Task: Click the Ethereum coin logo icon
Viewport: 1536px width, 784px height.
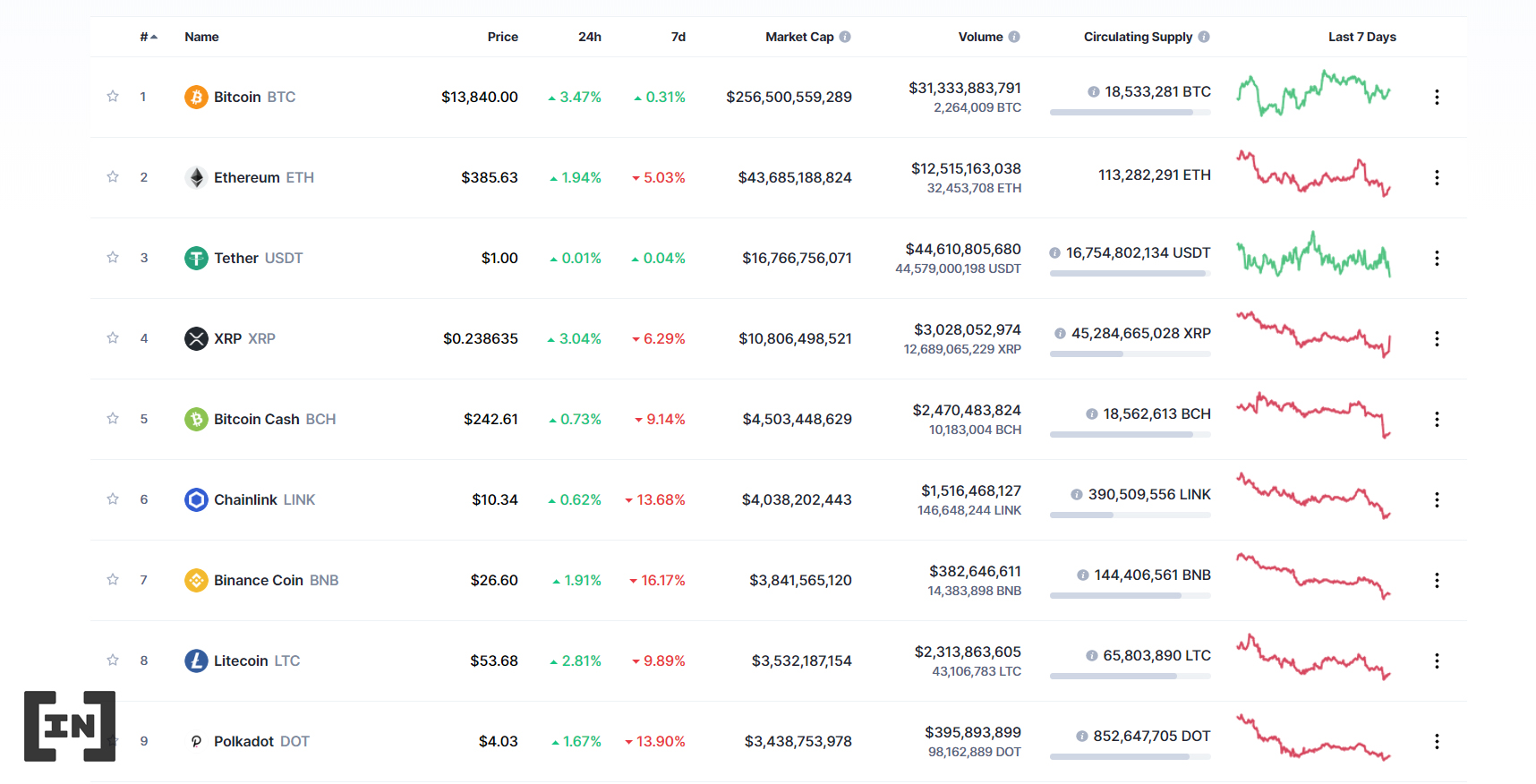Action: coord(196,177)
